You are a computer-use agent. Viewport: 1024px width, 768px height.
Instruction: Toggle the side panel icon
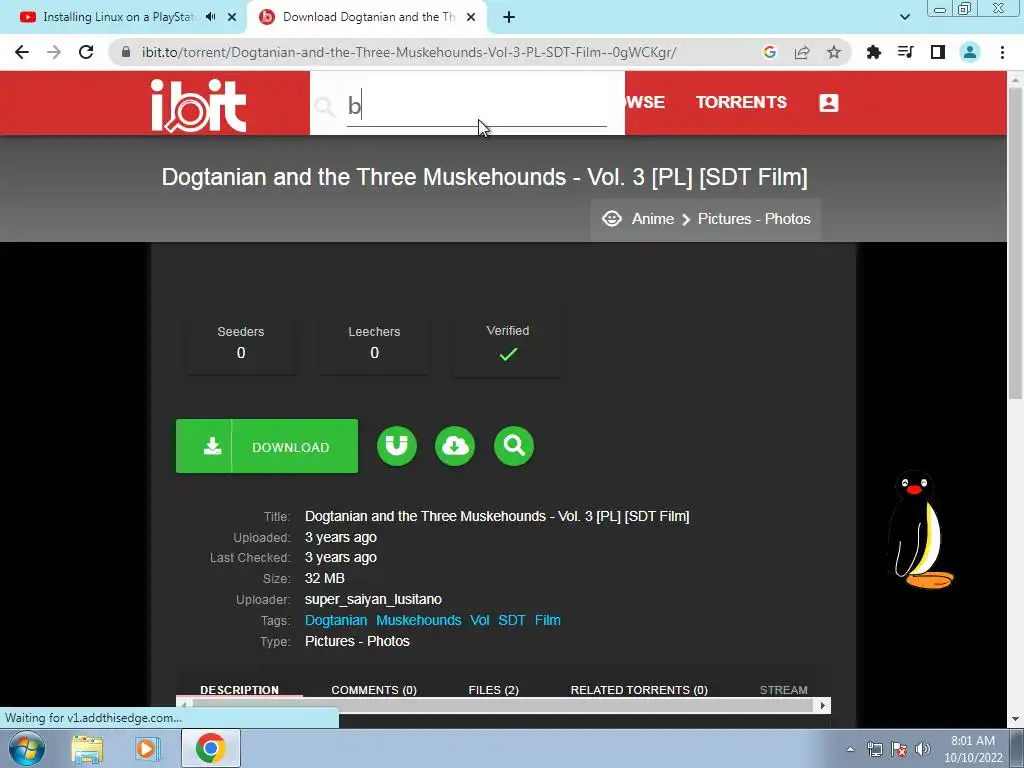tap(938, 52)
